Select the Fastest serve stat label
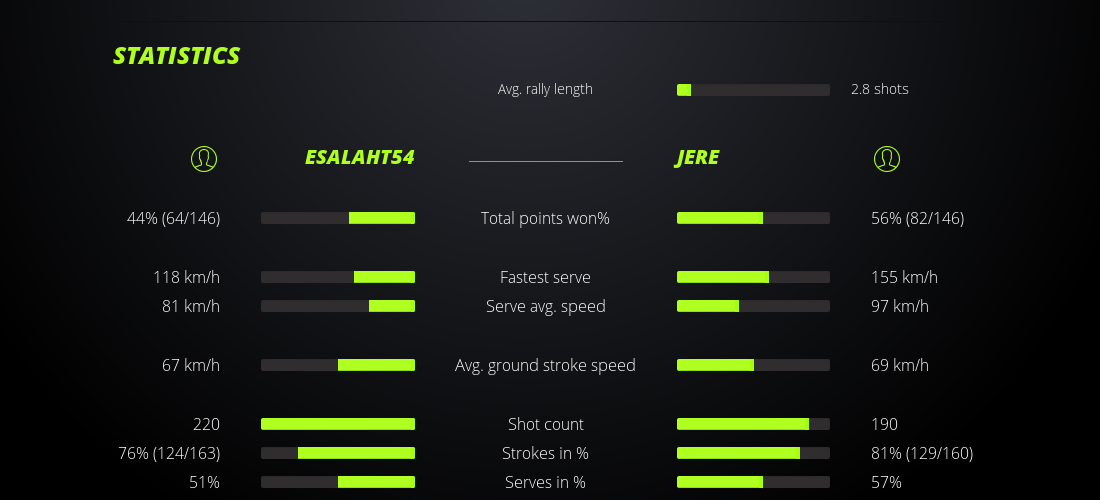 [x=545, y=277]
